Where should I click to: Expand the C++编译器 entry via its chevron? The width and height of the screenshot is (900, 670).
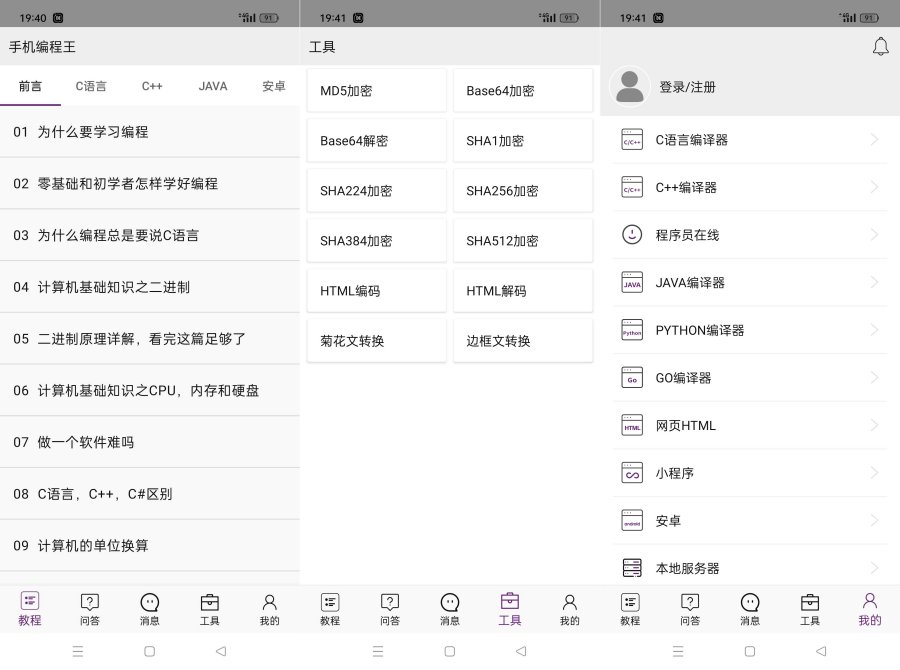pyautogui.click(x=875, y=187)
